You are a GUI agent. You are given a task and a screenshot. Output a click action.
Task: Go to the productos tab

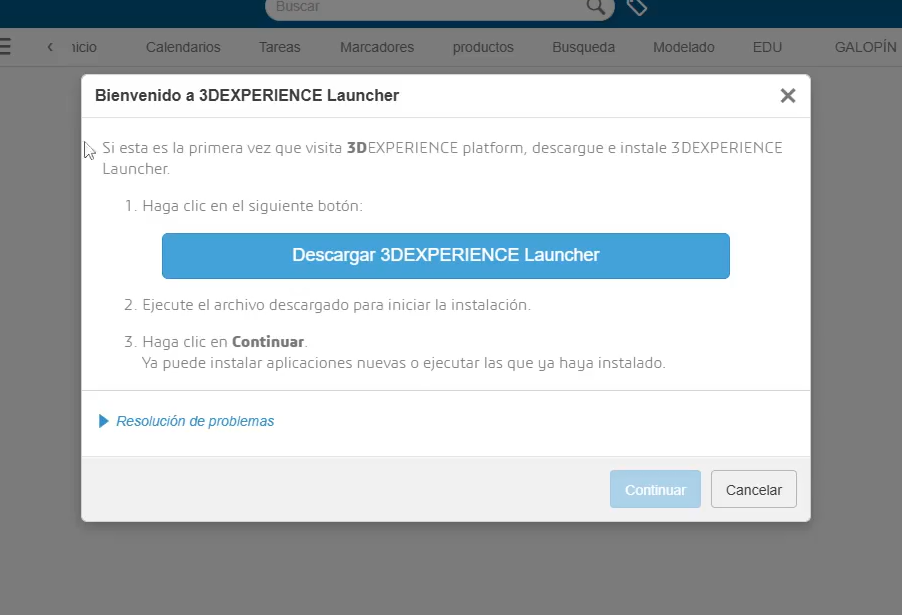(x=483, y=47)
